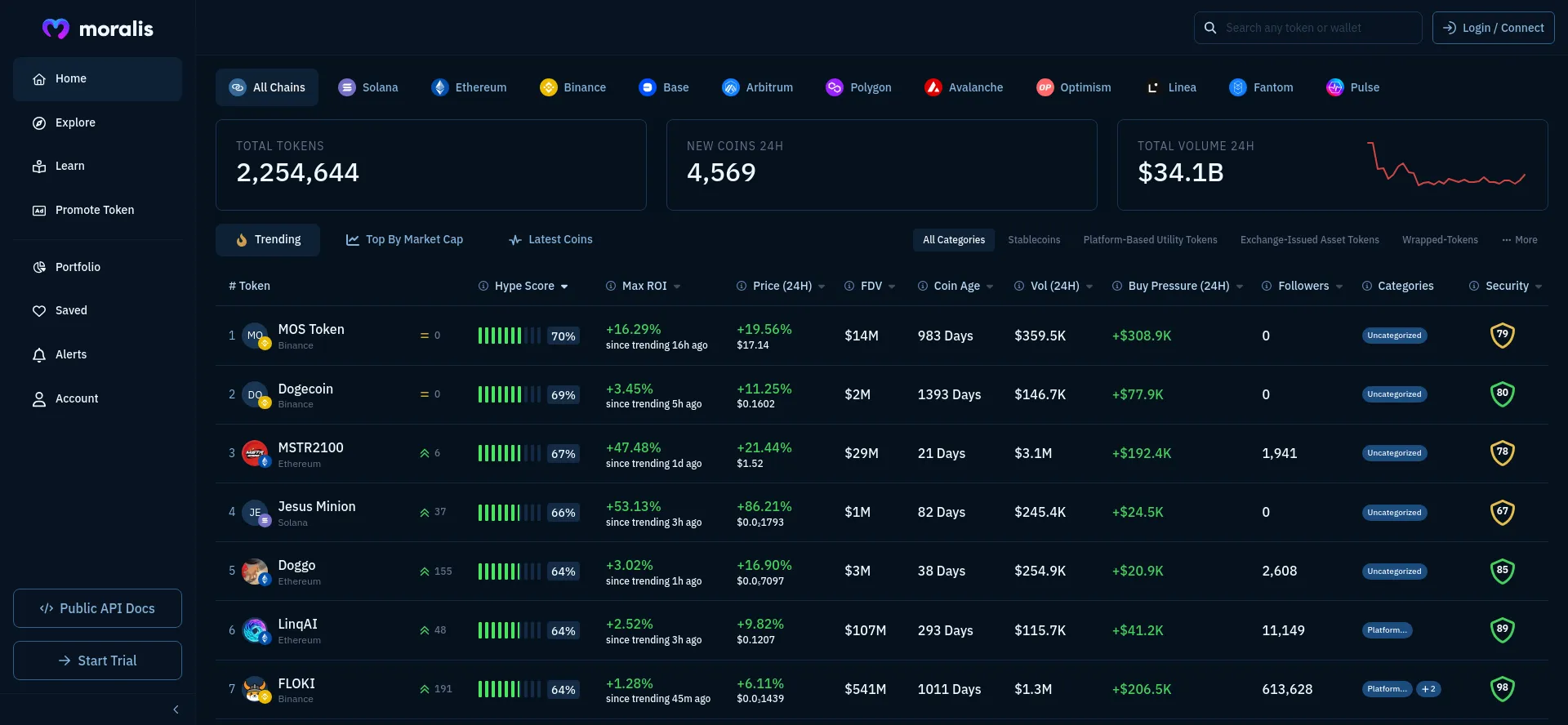Focus the token or wallet search field
The image size is (1568, 725).
pyautogui.click(x=1316, y=28)
